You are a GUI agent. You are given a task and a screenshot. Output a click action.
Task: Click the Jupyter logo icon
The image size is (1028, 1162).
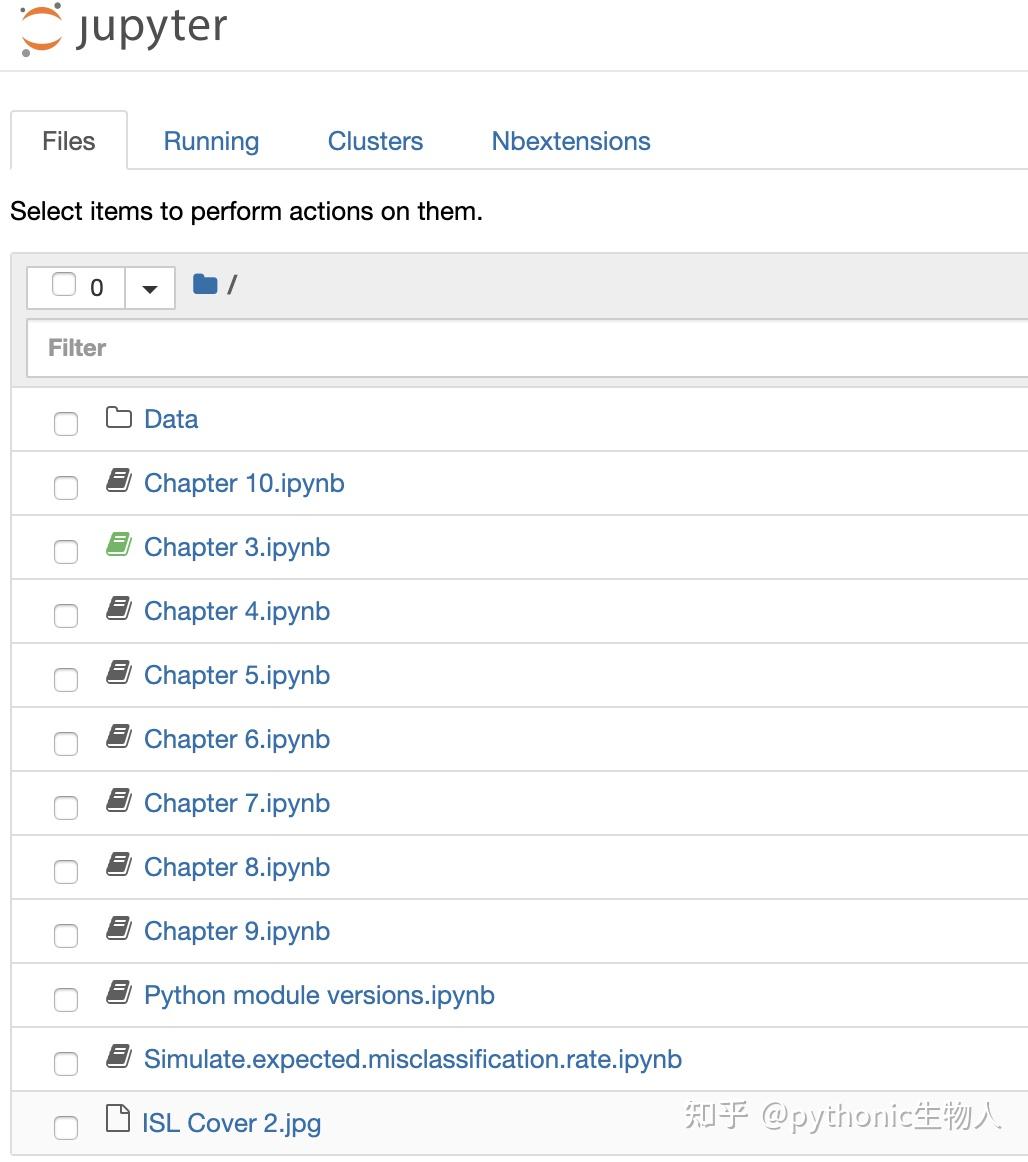42,29
